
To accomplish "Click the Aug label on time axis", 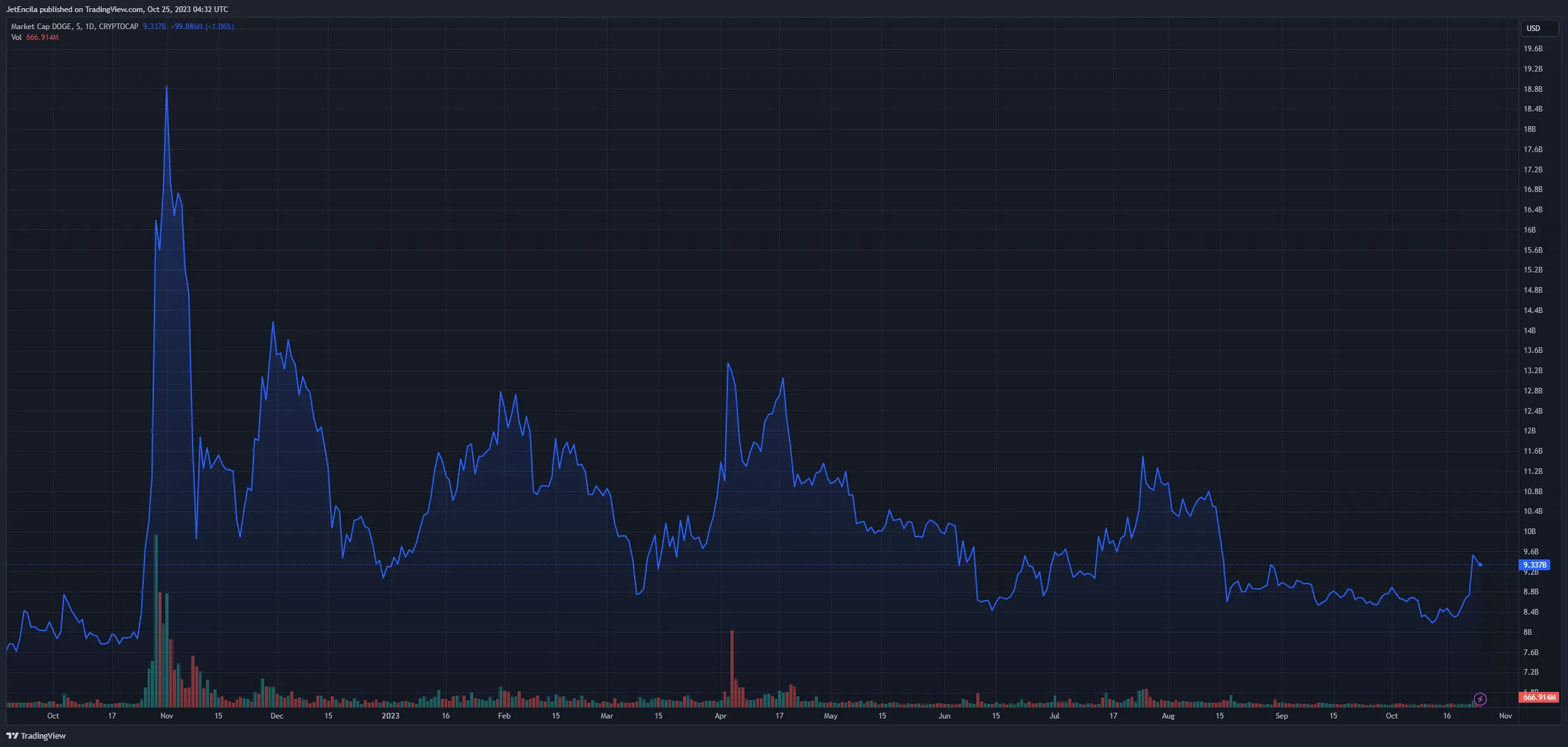I will click(x=1168, y=716).
